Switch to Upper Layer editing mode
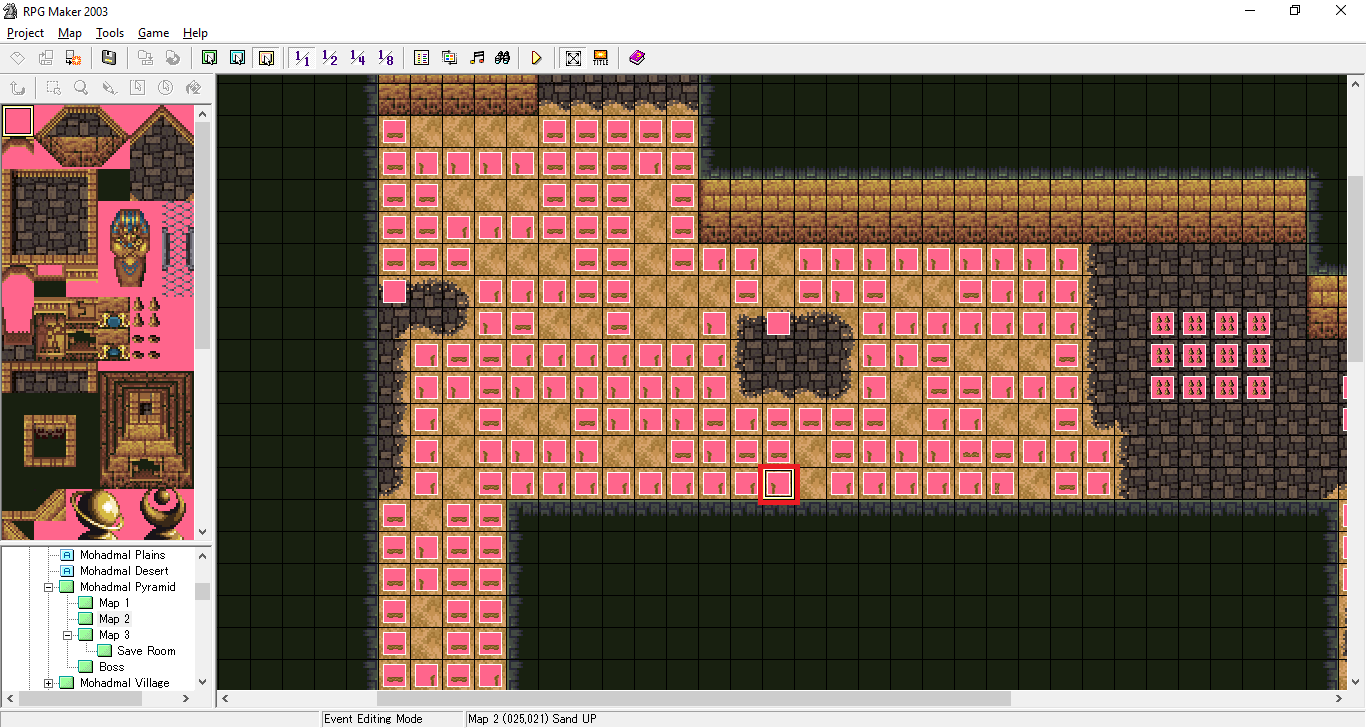 [238, 58]
